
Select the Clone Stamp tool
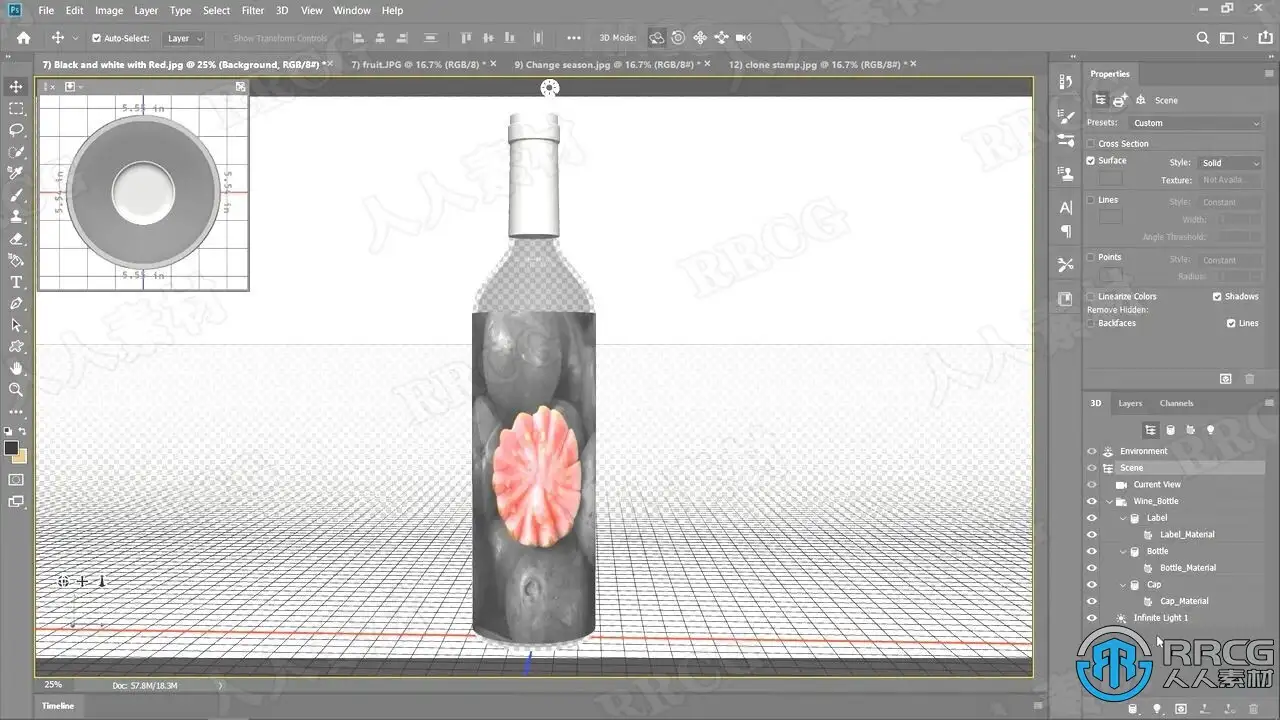click(x=16, y=216)
